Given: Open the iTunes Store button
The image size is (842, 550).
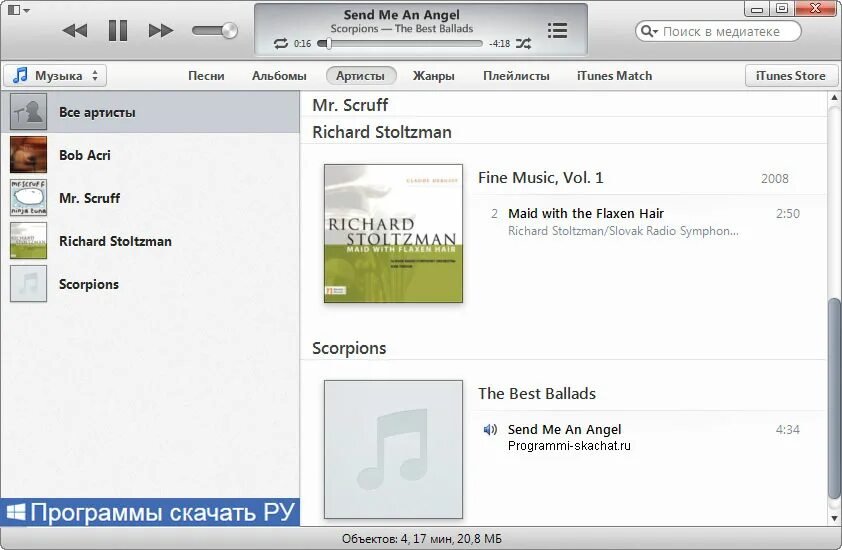Looking at the screenshot, I should pyautogui.click(x=790, y=76).
